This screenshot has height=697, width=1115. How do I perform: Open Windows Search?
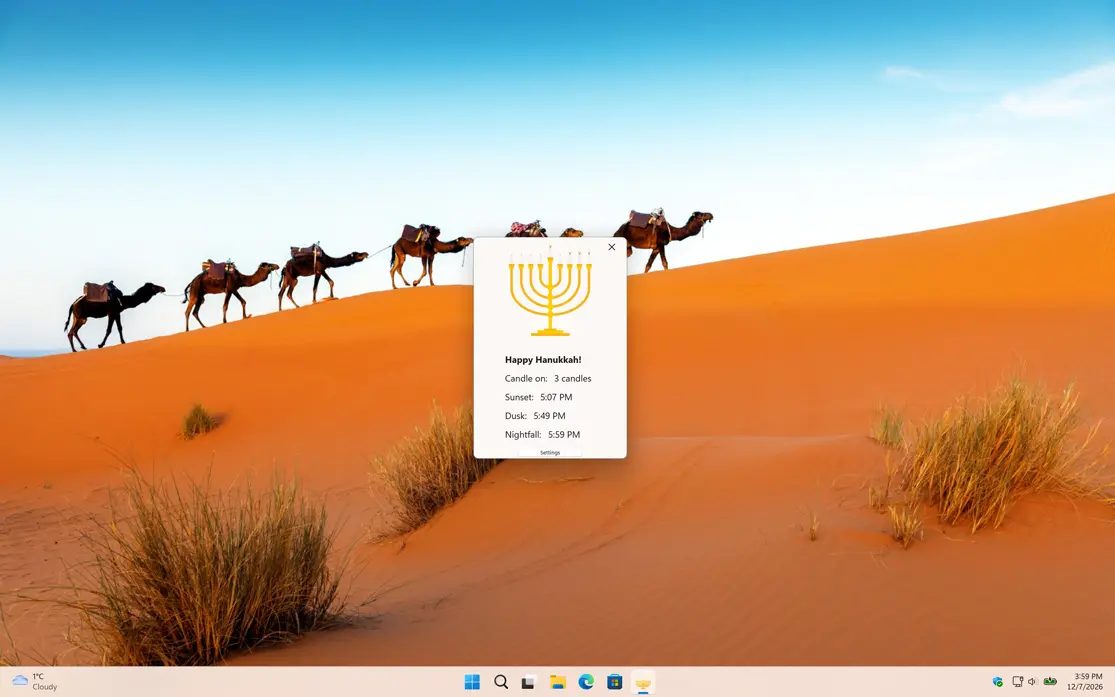click(x=500, y=681)
